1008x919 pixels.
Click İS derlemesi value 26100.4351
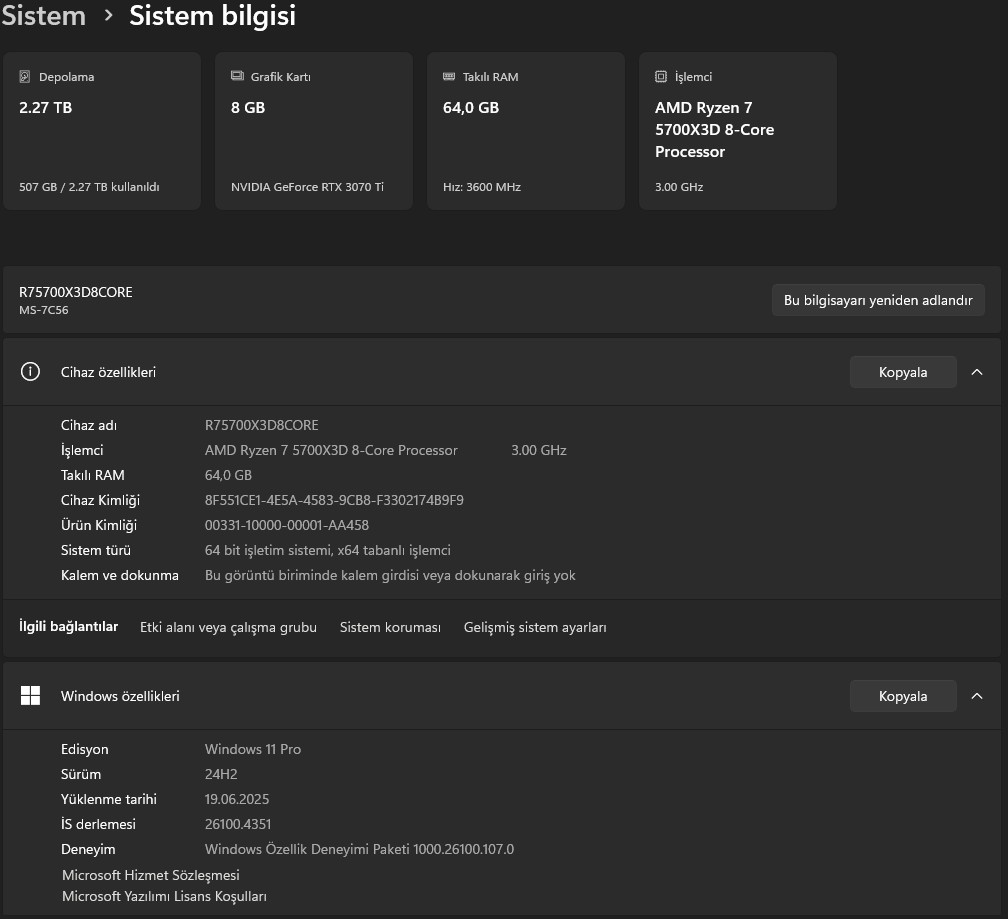[x=238, y=824]
